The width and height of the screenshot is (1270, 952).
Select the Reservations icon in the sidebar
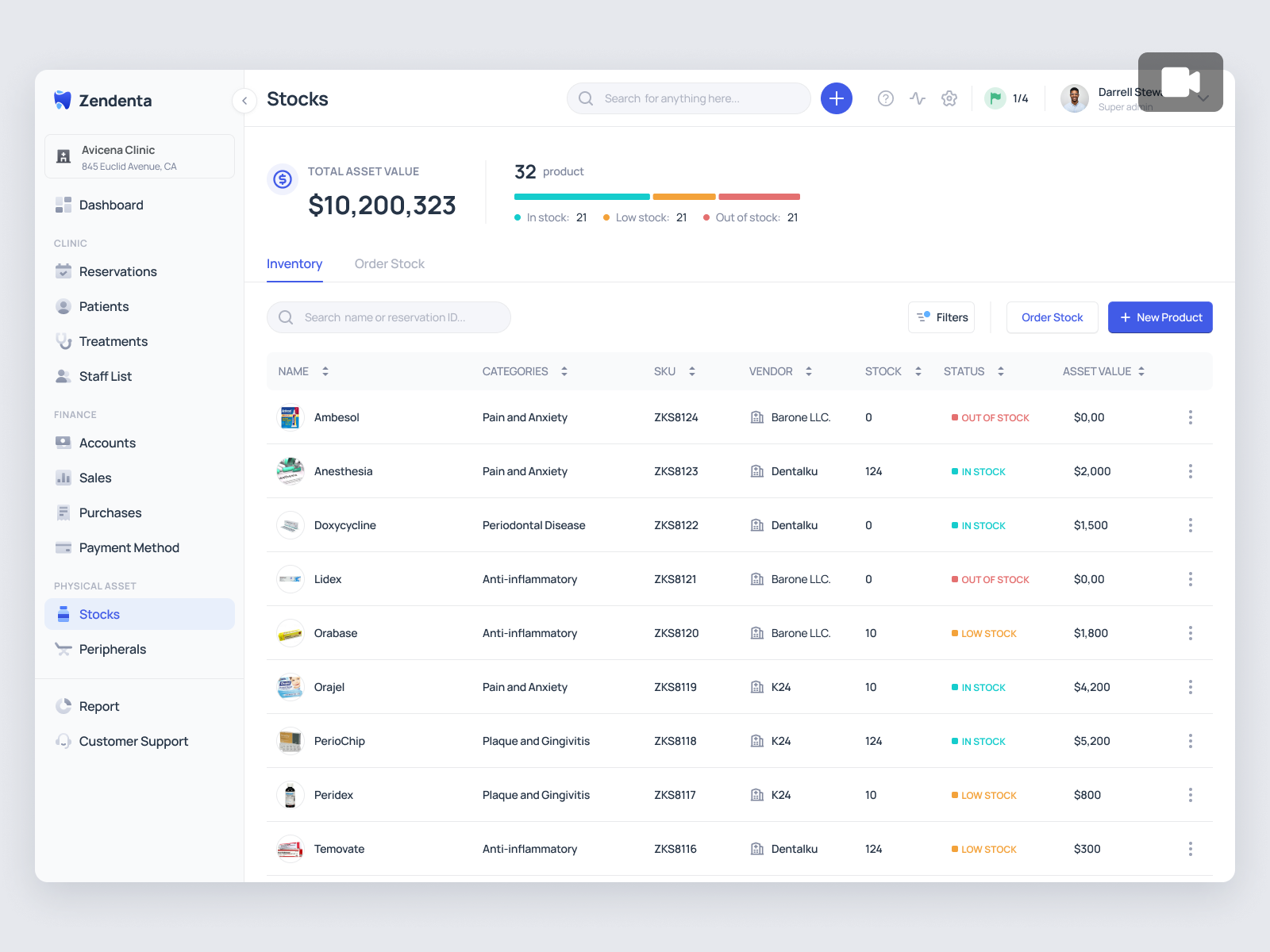(63, 271)
